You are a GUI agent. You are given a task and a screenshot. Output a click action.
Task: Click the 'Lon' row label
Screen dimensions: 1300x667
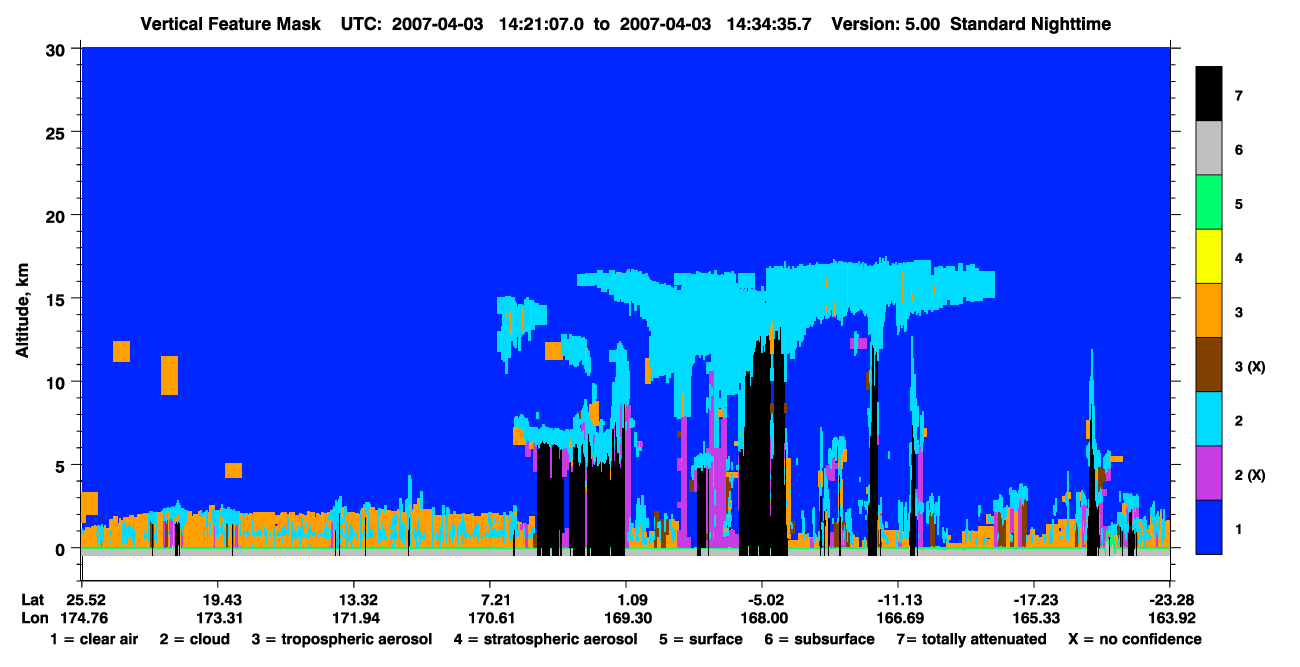33,617
